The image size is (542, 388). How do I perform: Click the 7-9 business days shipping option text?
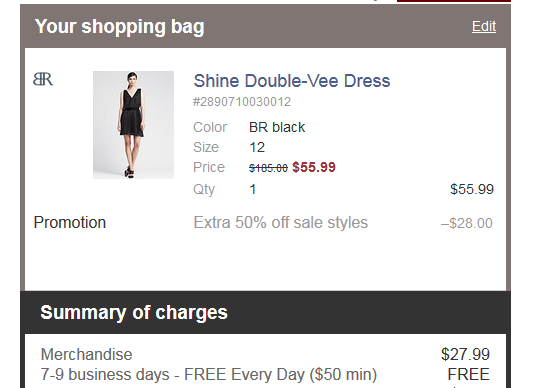coord(209,375)
